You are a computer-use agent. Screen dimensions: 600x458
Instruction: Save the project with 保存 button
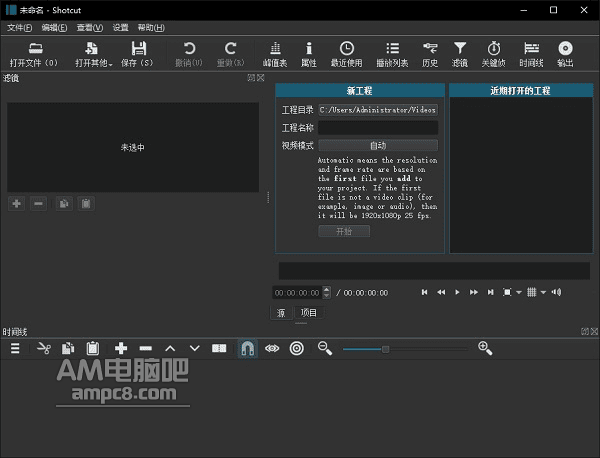pos(137,54)
